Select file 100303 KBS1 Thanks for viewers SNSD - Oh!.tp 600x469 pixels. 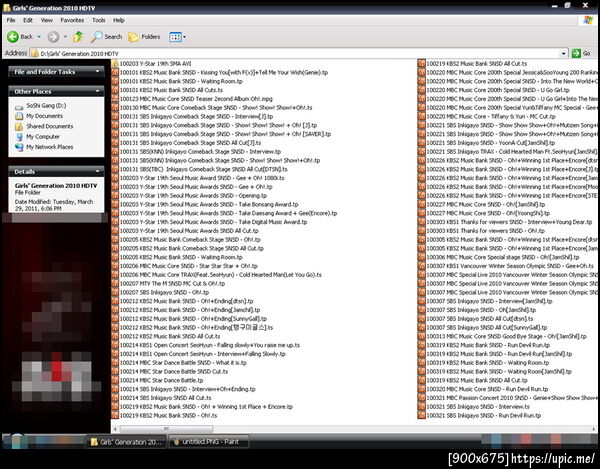point(481,231)
